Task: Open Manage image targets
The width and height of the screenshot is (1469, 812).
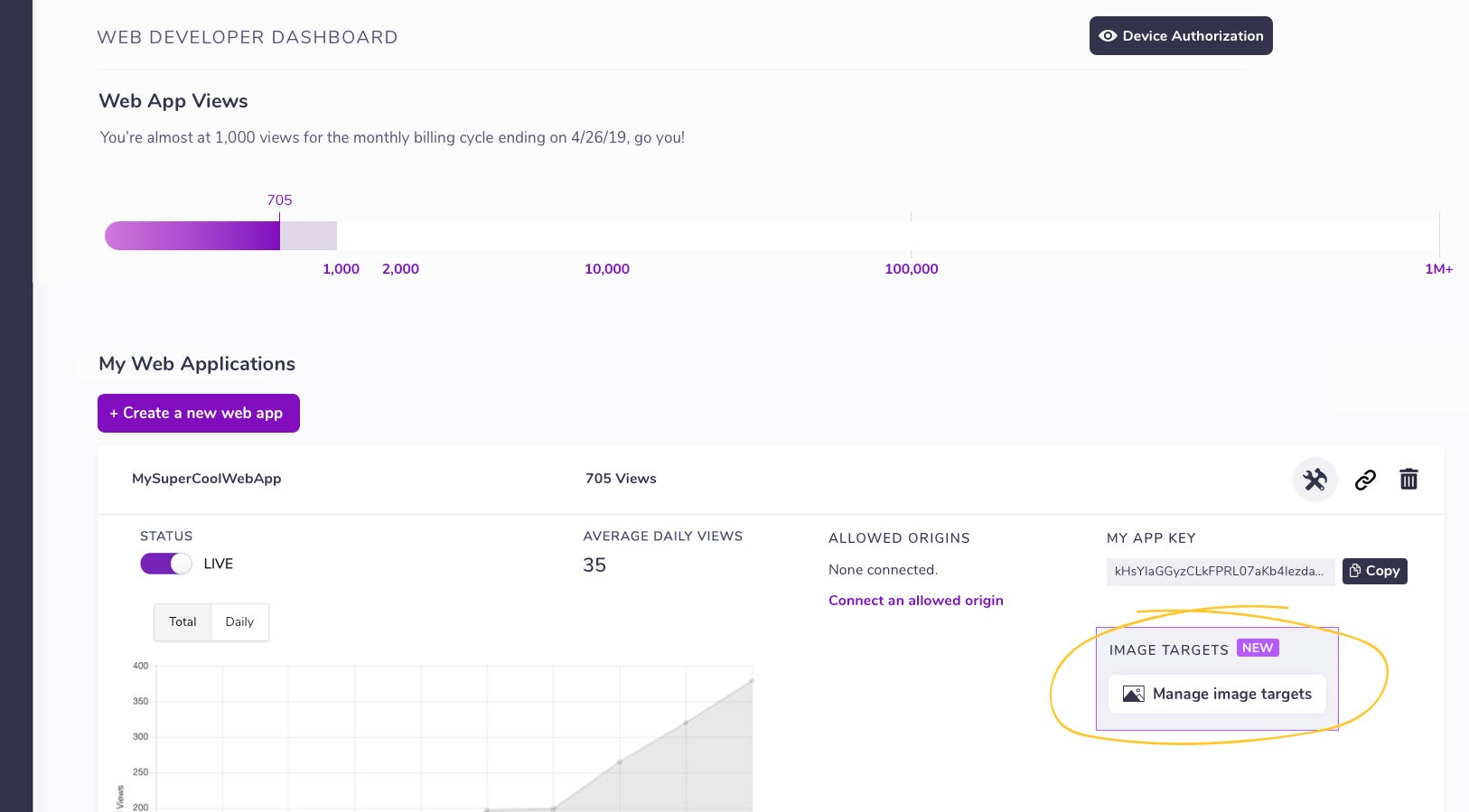Action: [1217, 694]
